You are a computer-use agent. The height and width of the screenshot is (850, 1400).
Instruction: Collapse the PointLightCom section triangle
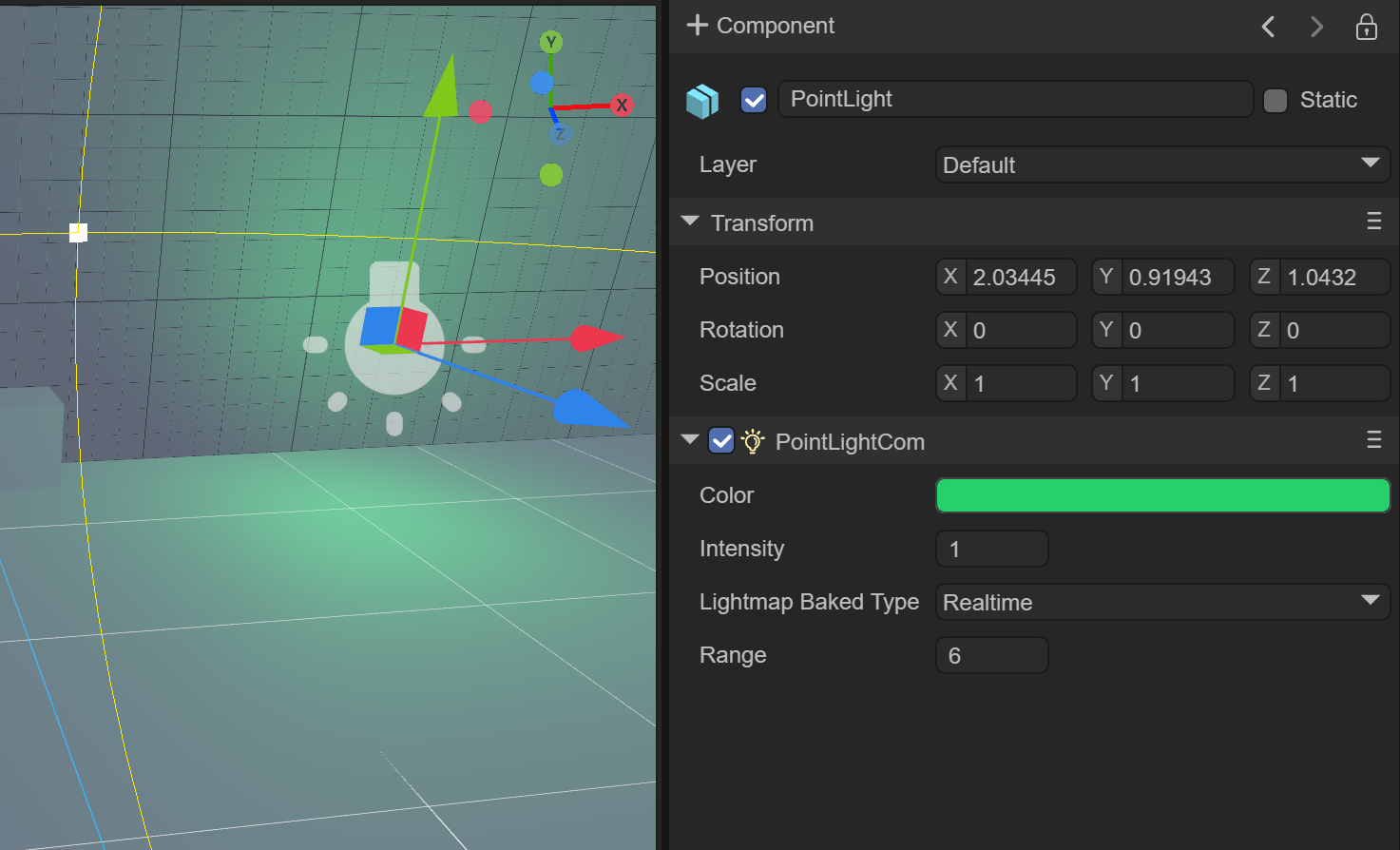point(690,440)
